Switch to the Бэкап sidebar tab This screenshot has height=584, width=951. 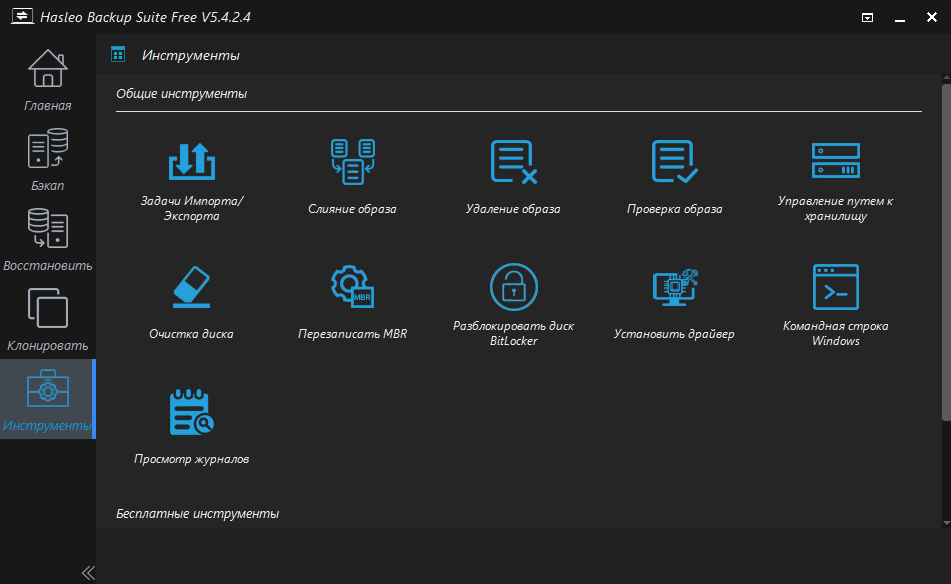[x=47, y=159]
